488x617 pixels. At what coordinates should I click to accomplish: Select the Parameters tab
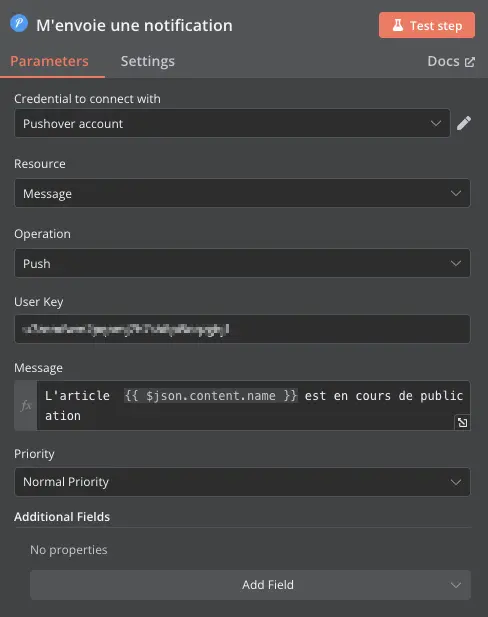pyautogui.click(x=50, y=61)
